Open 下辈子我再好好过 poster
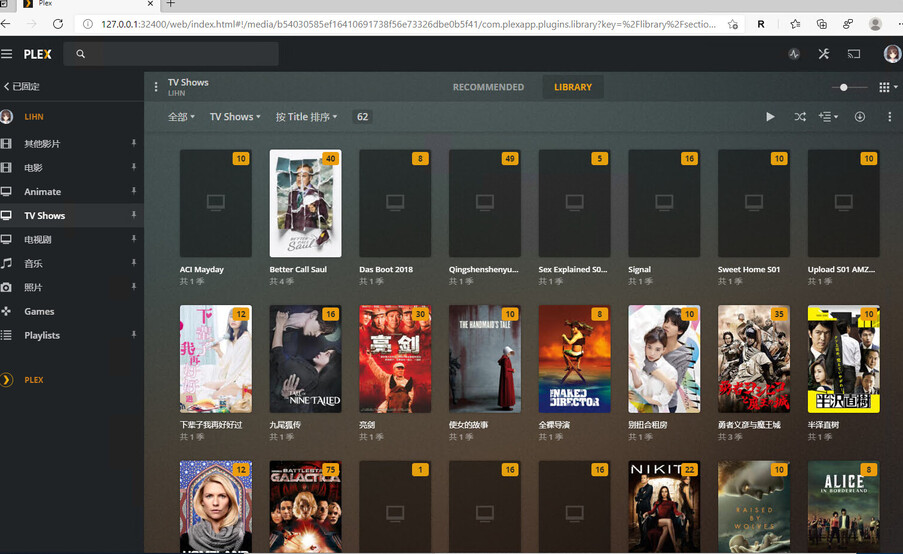 click(215, 359)
